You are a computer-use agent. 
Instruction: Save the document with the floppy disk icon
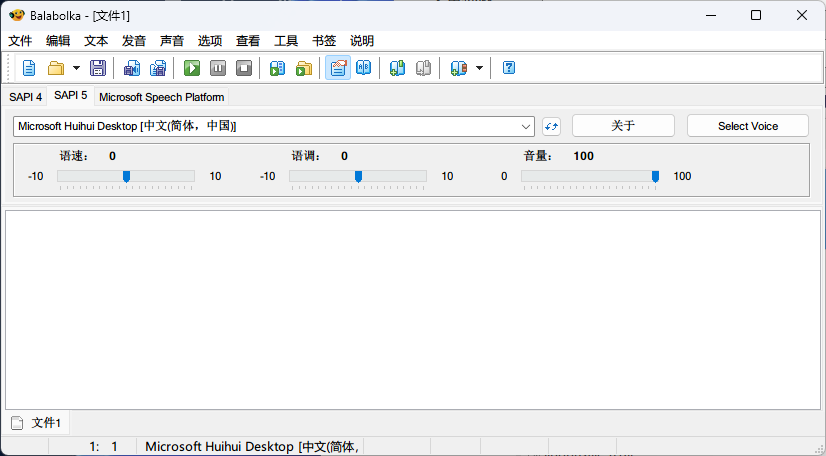(98, 68)
